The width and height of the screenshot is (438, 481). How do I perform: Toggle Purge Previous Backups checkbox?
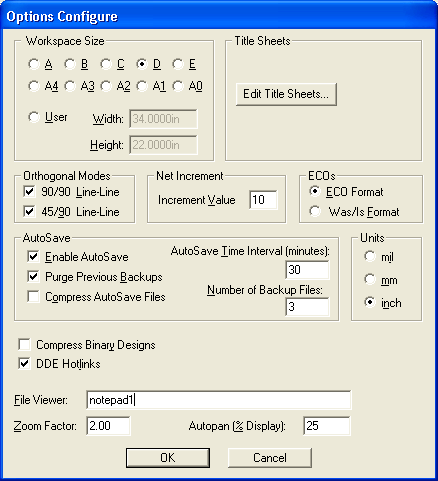coord(33,276)
